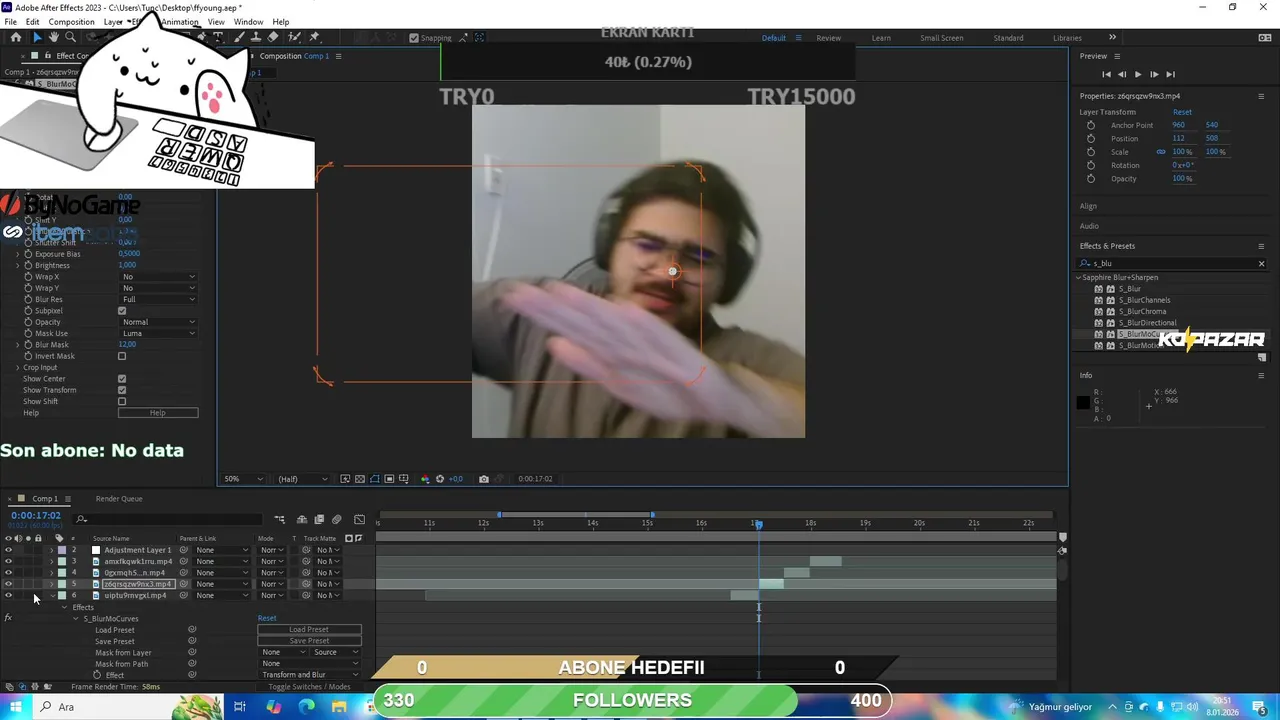Open Composition Mini-Flowchart in timeline
The image size is (1280, 720).
(x=280, y=519)
